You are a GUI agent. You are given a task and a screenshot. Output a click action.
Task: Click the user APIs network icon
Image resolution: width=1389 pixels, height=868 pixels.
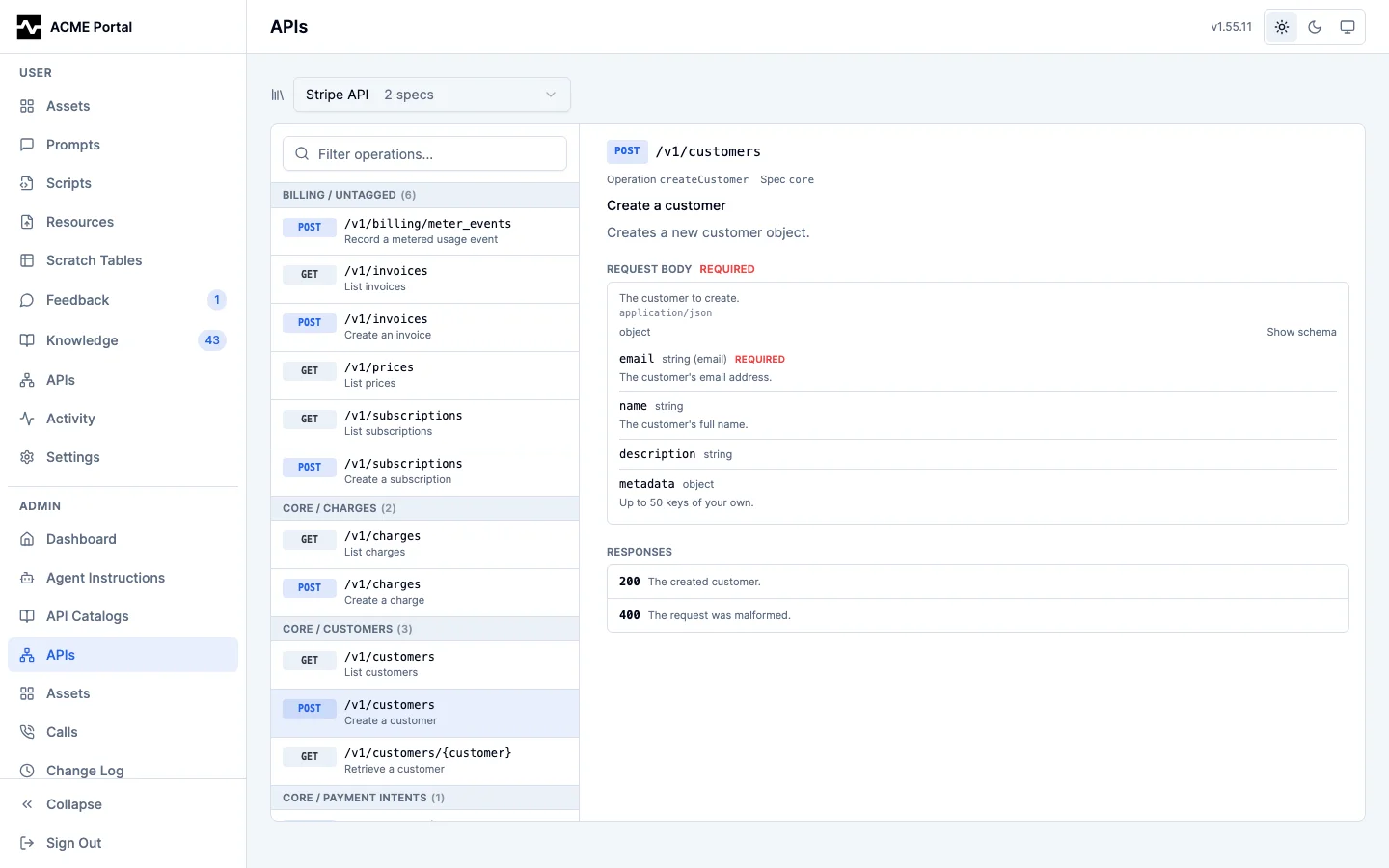click(x=27, y=380)
